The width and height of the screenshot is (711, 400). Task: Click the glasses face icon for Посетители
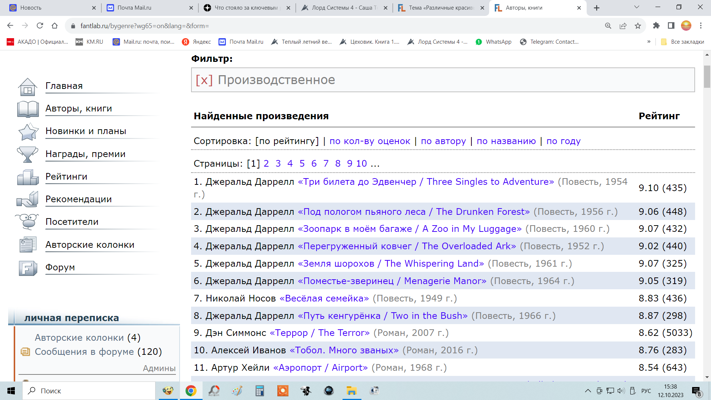27,222
